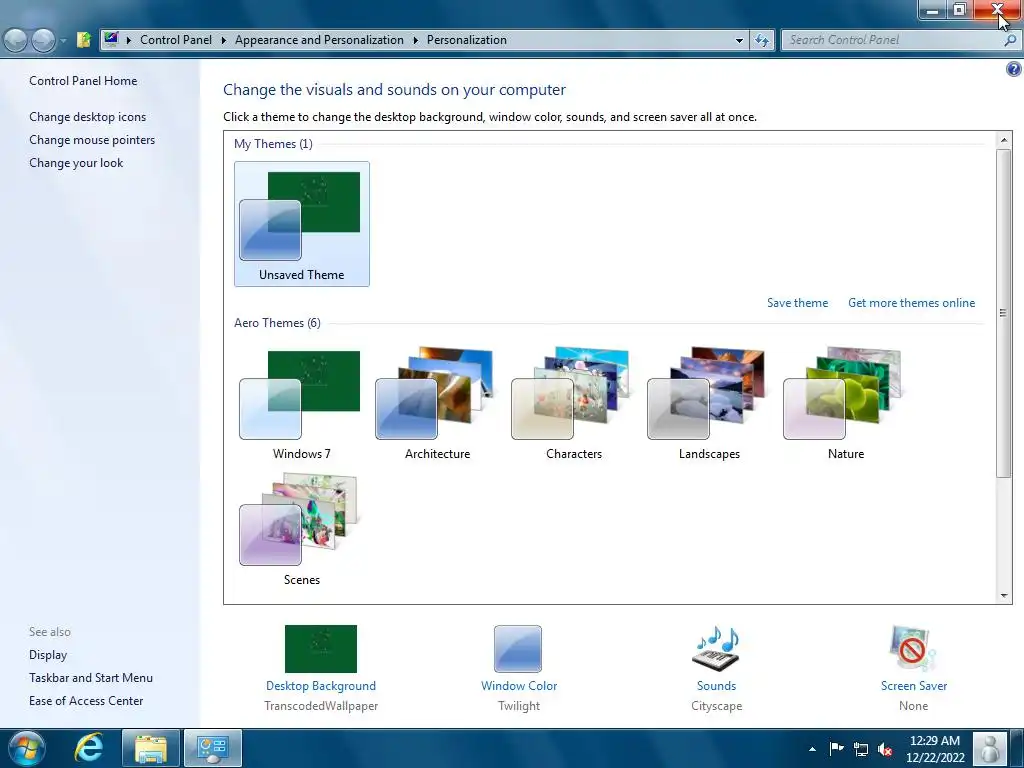Open Ease of Access Center link

click(86, 701)
